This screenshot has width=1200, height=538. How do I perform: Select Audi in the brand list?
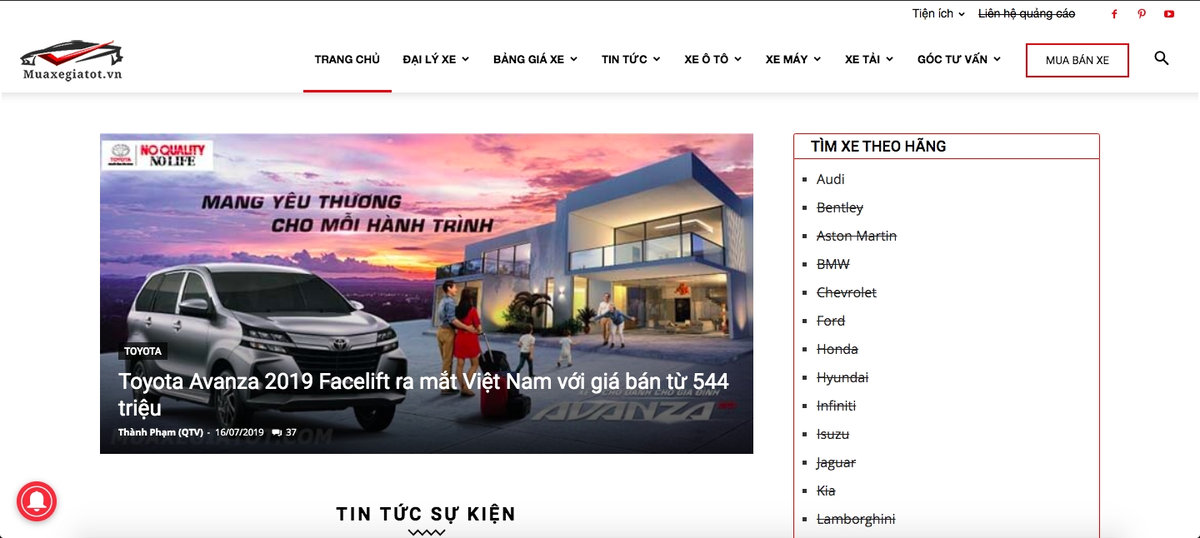coord(831,179)
